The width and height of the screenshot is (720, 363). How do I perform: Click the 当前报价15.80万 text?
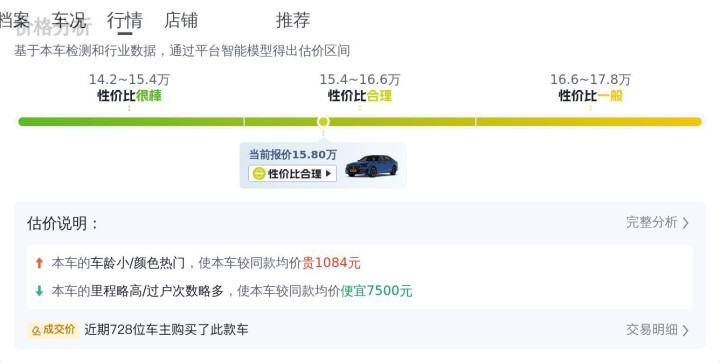click(292, 155)
